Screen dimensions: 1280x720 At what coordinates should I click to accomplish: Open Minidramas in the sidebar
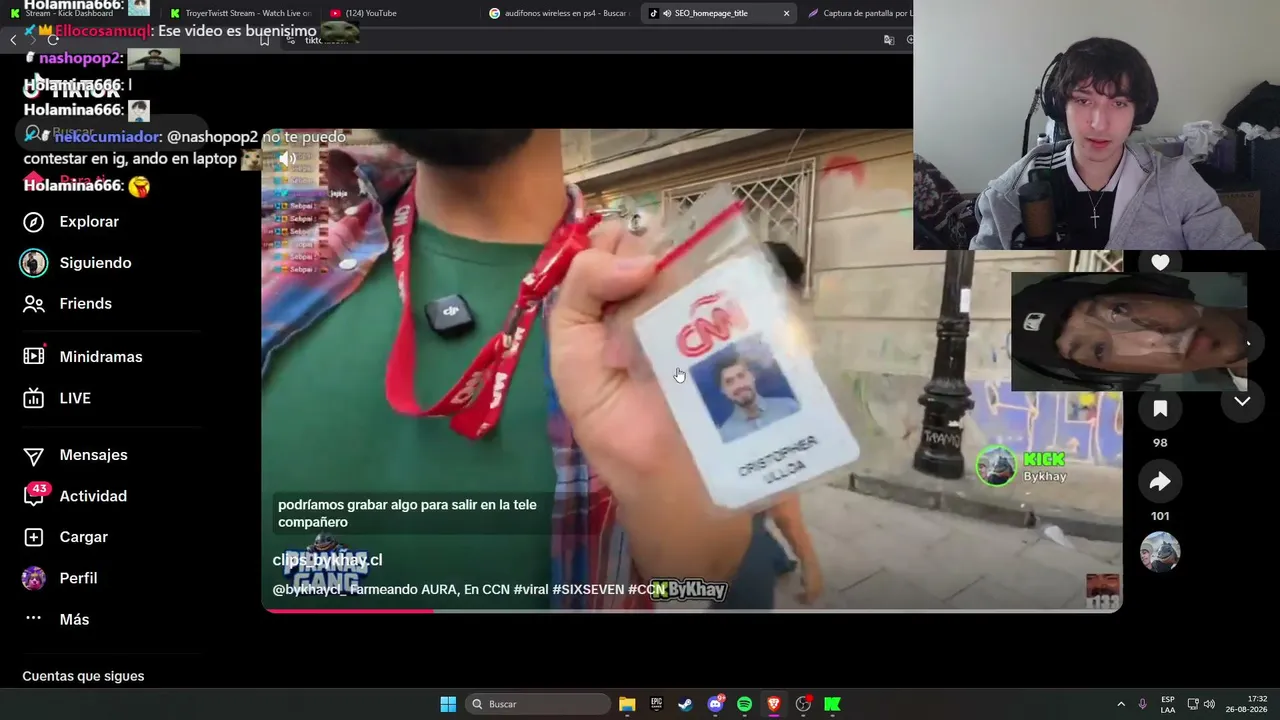[100, 357]
